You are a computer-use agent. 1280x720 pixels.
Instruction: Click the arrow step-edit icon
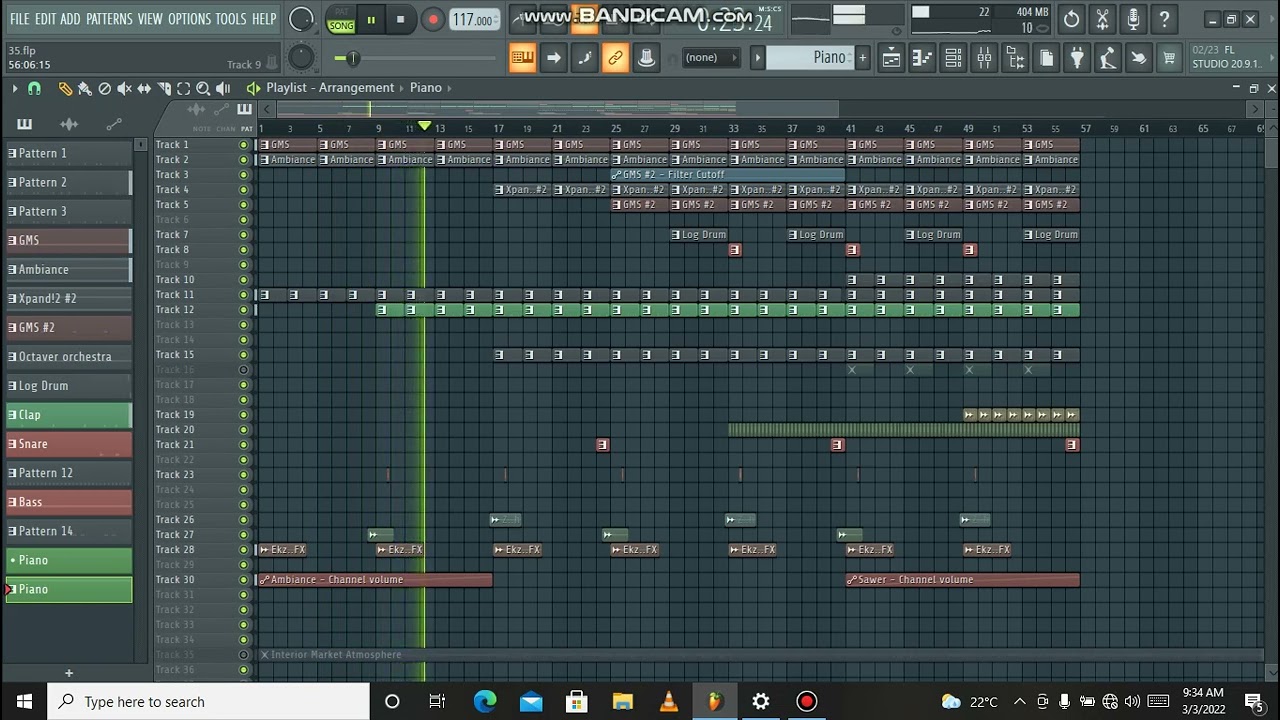coord(553,58)
